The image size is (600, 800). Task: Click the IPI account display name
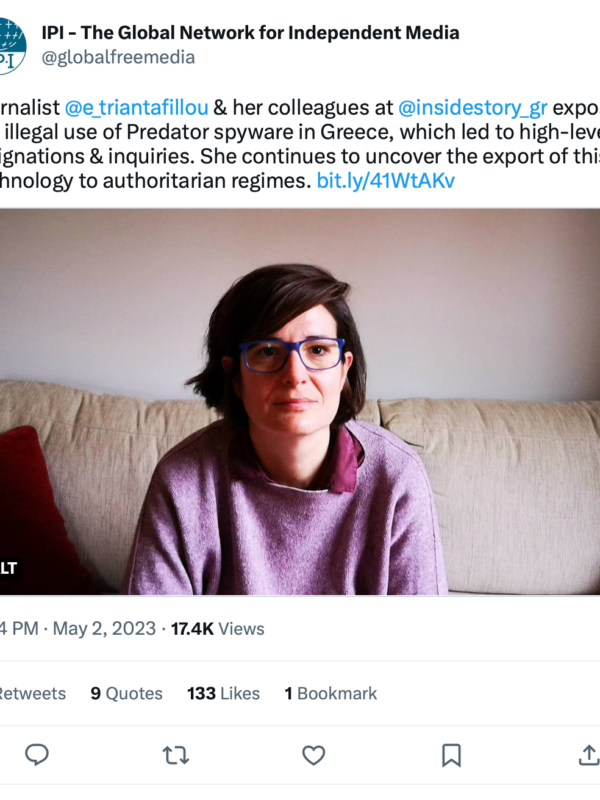[250, 33]
